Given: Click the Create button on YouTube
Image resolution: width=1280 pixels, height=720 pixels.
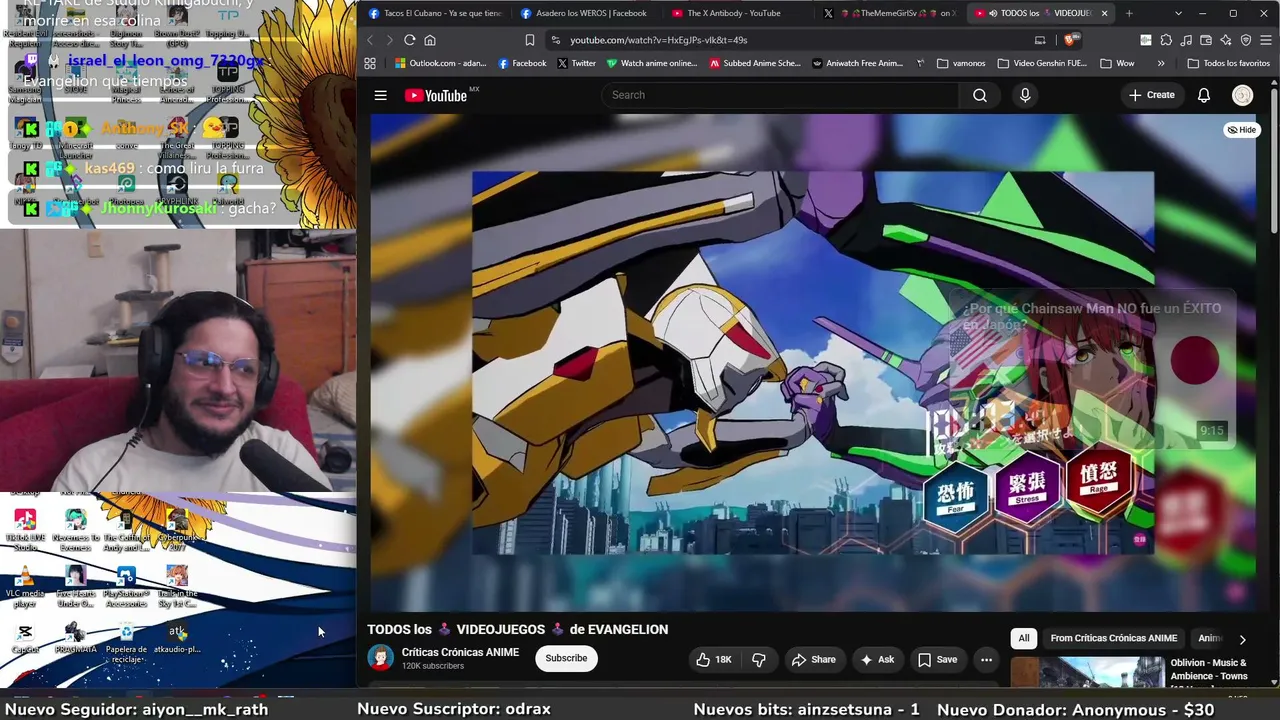Looking at the screenshot, I should tap(1152, 95).
